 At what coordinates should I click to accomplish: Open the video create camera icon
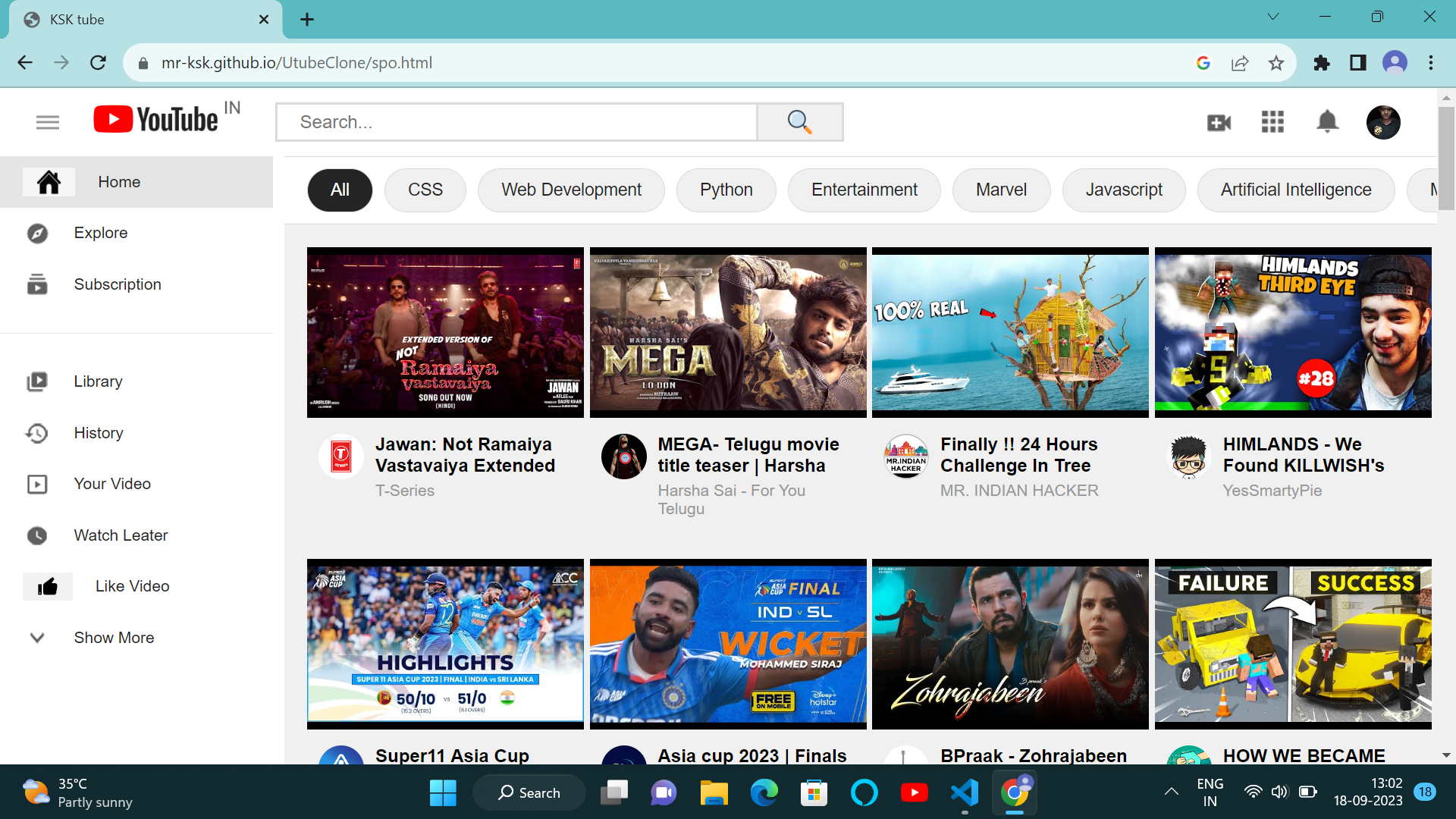click(x=1218, y=121)
